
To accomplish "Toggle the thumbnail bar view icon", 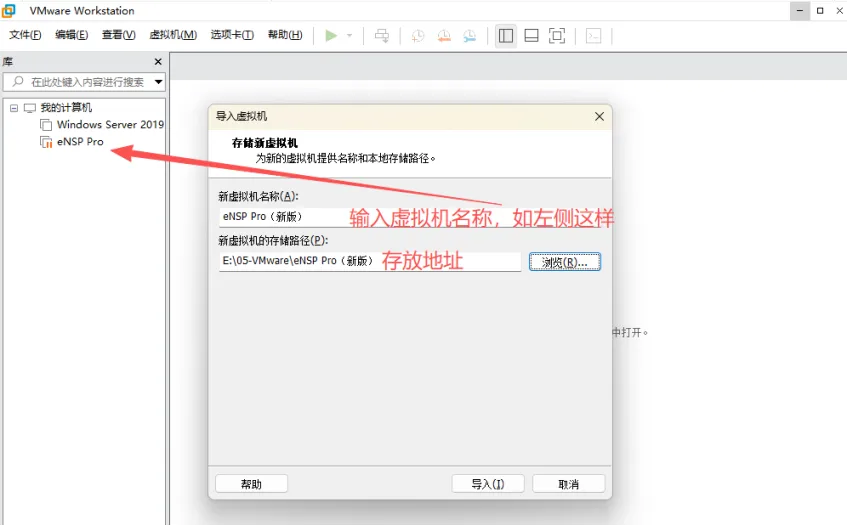I will click(x=532, y=36).
